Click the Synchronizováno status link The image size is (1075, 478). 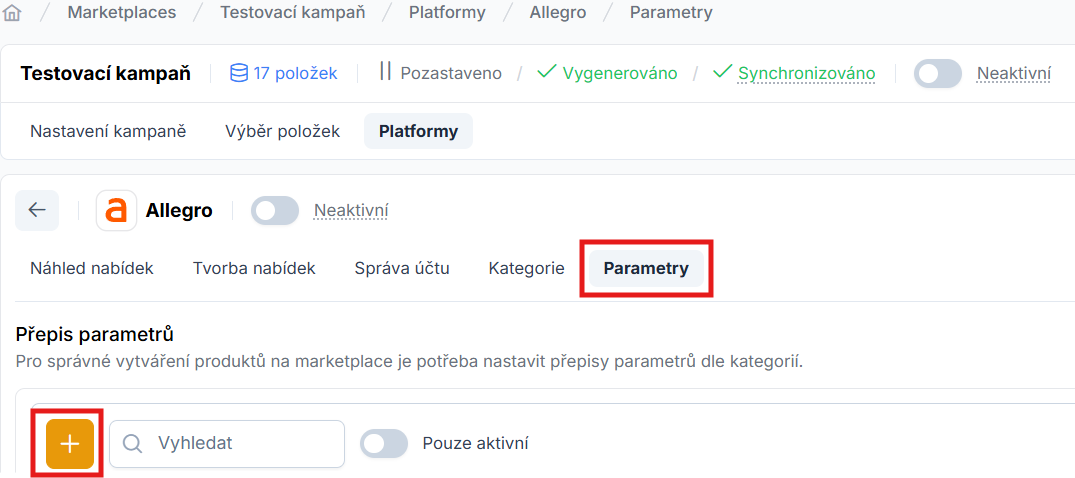(x=806, y=73)
